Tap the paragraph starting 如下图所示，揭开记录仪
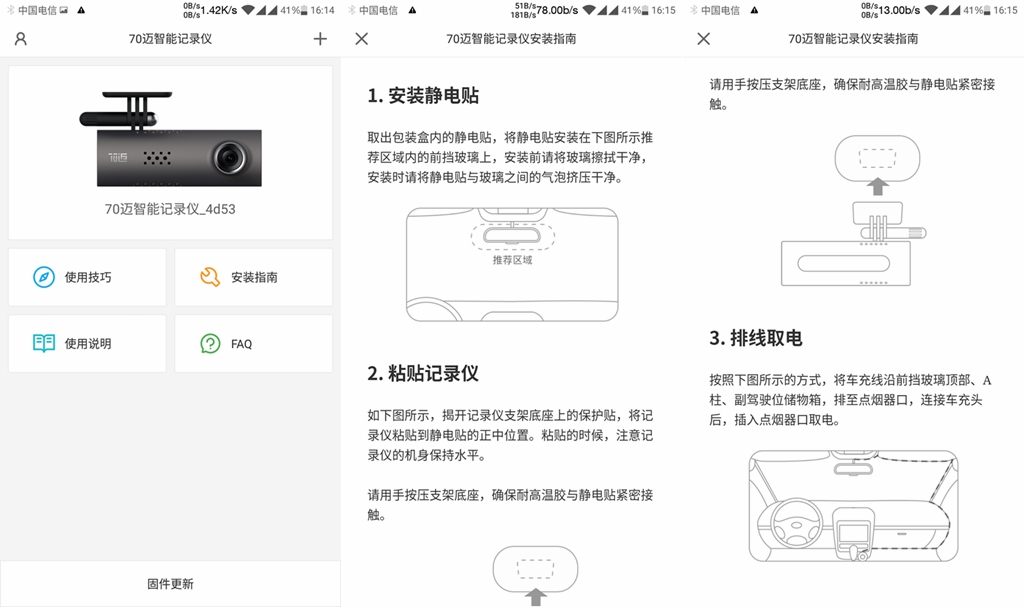1024x607 pixels. (x=510, y=435)
